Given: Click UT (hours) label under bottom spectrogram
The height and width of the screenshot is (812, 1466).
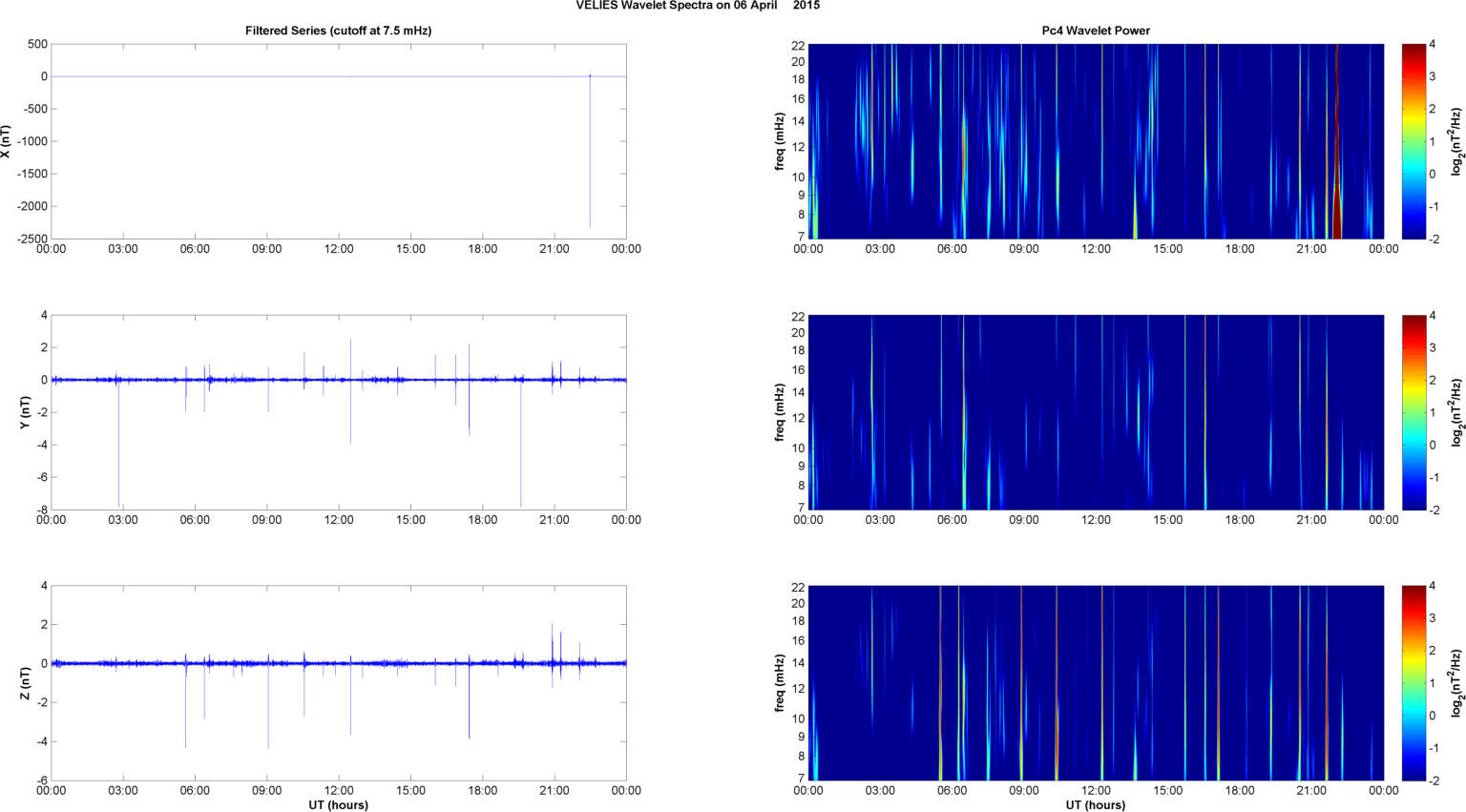Looking at the screenshot, I should pos(1095,805).
